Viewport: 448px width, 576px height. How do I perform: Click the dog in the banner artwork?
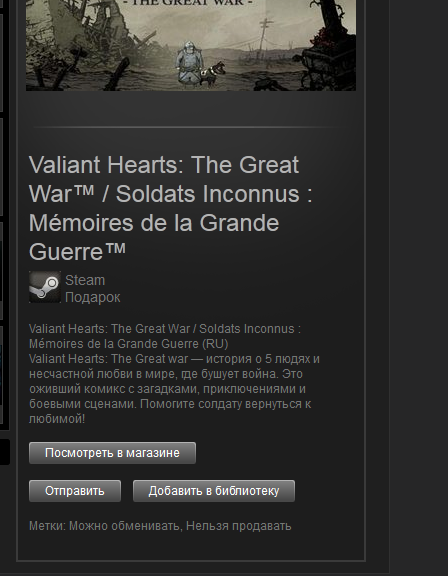coord(212,73)
